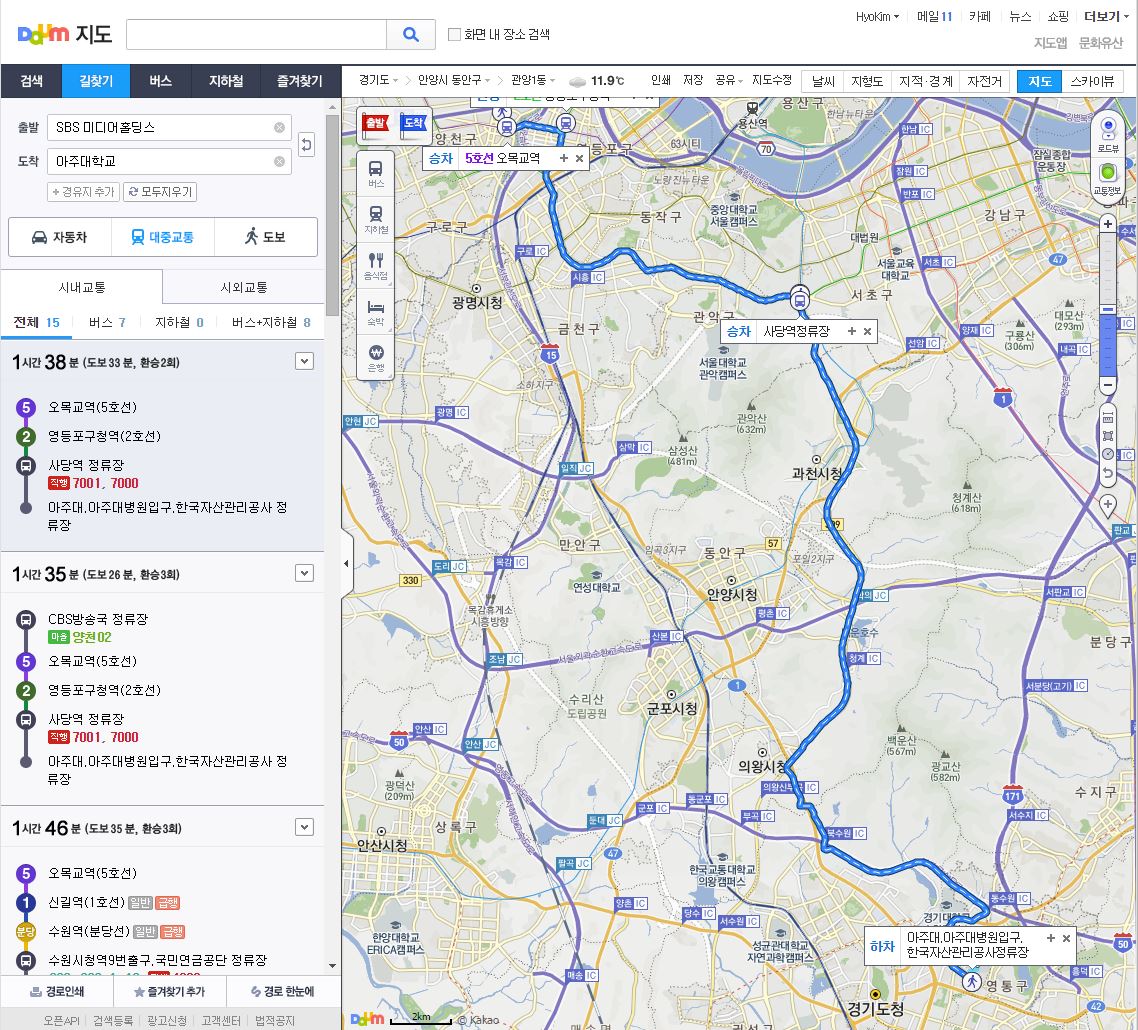Click the 경유지 추가 button
Image resolution: width=1138 pixels, height=1030 pixels.
click(x=83, y=192)
